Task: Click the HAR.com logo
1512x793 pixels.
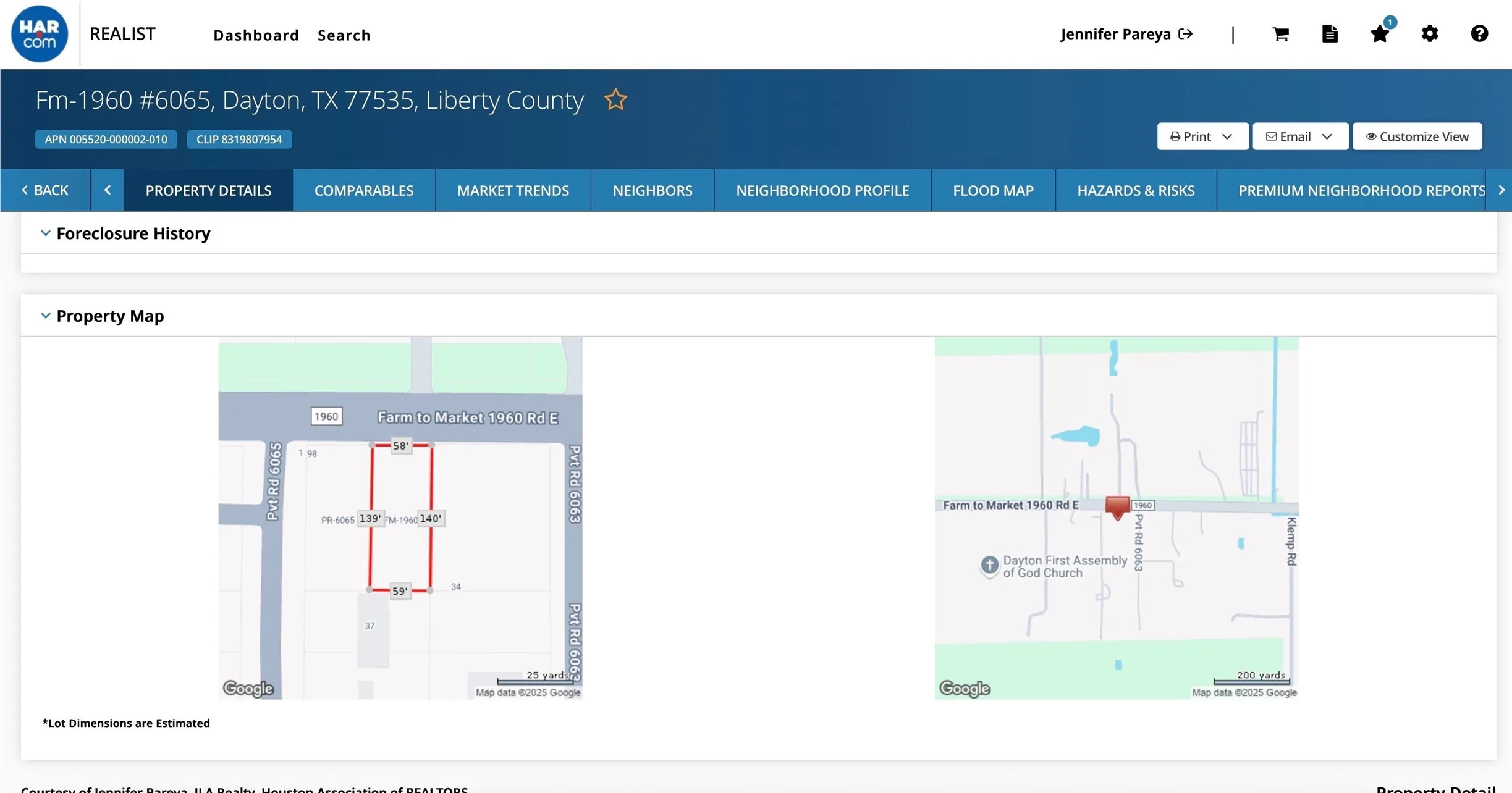Action: pos(40,34)
